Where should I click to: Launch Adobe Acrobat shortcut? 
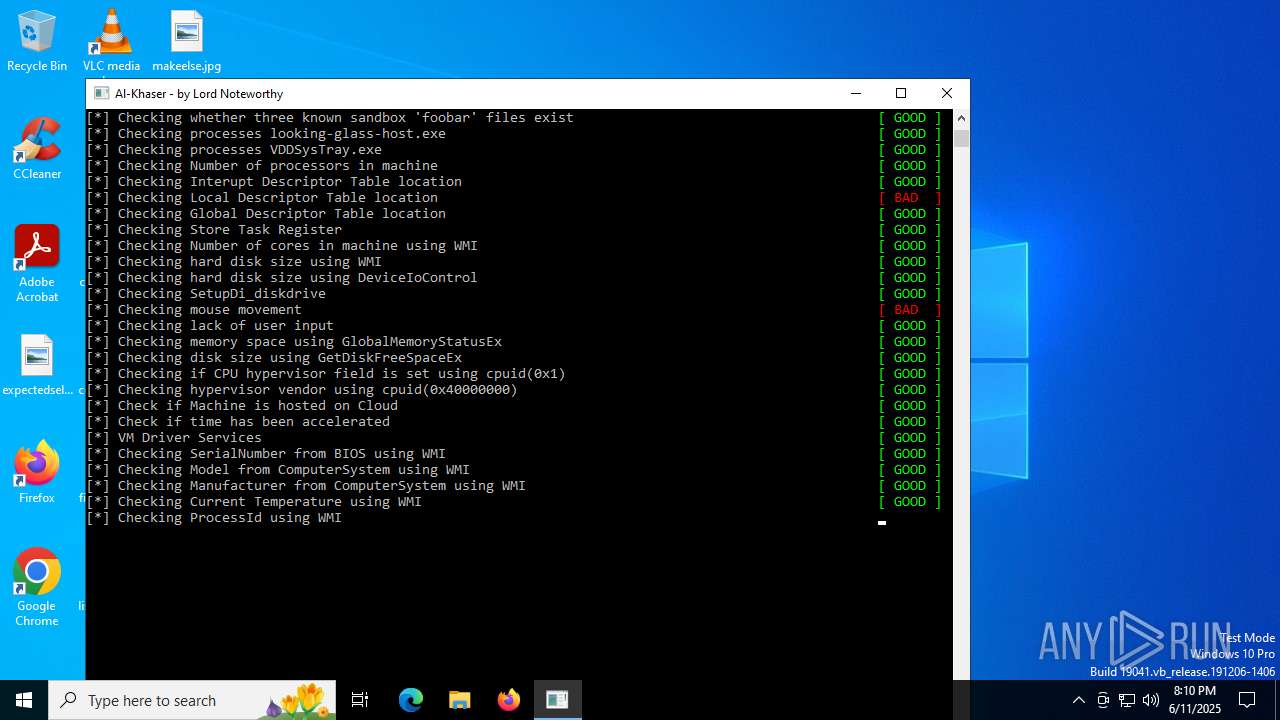[37, 264]
